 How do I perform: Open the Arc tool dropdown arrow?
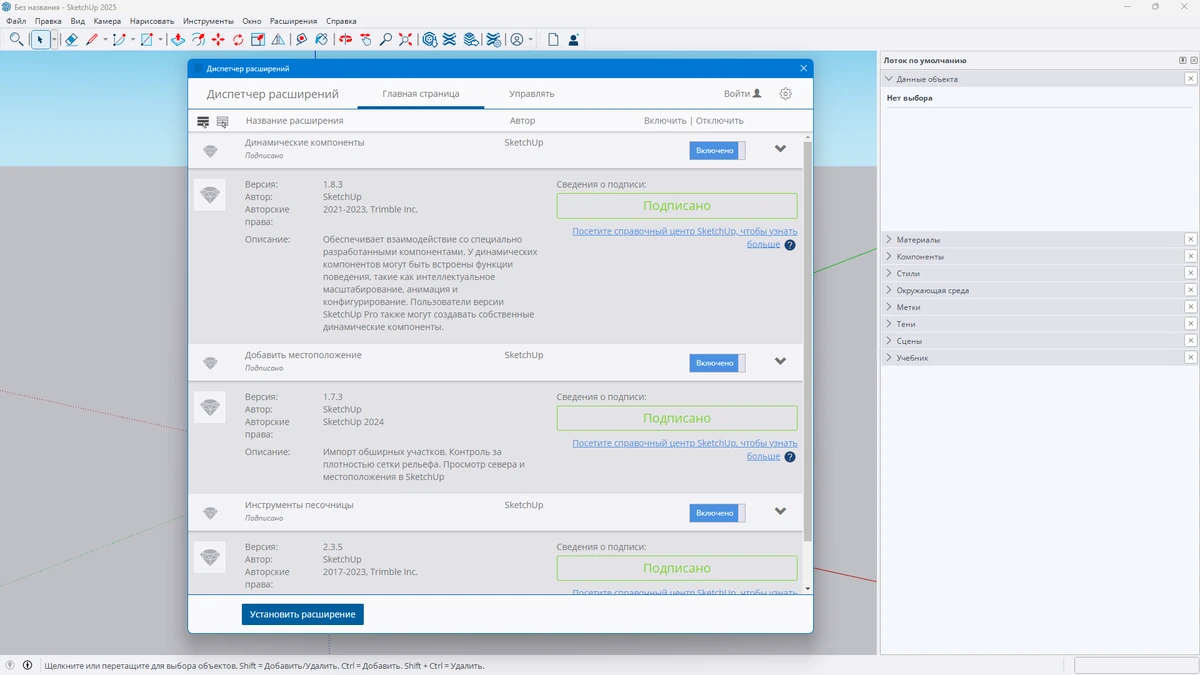click(131, 40)
